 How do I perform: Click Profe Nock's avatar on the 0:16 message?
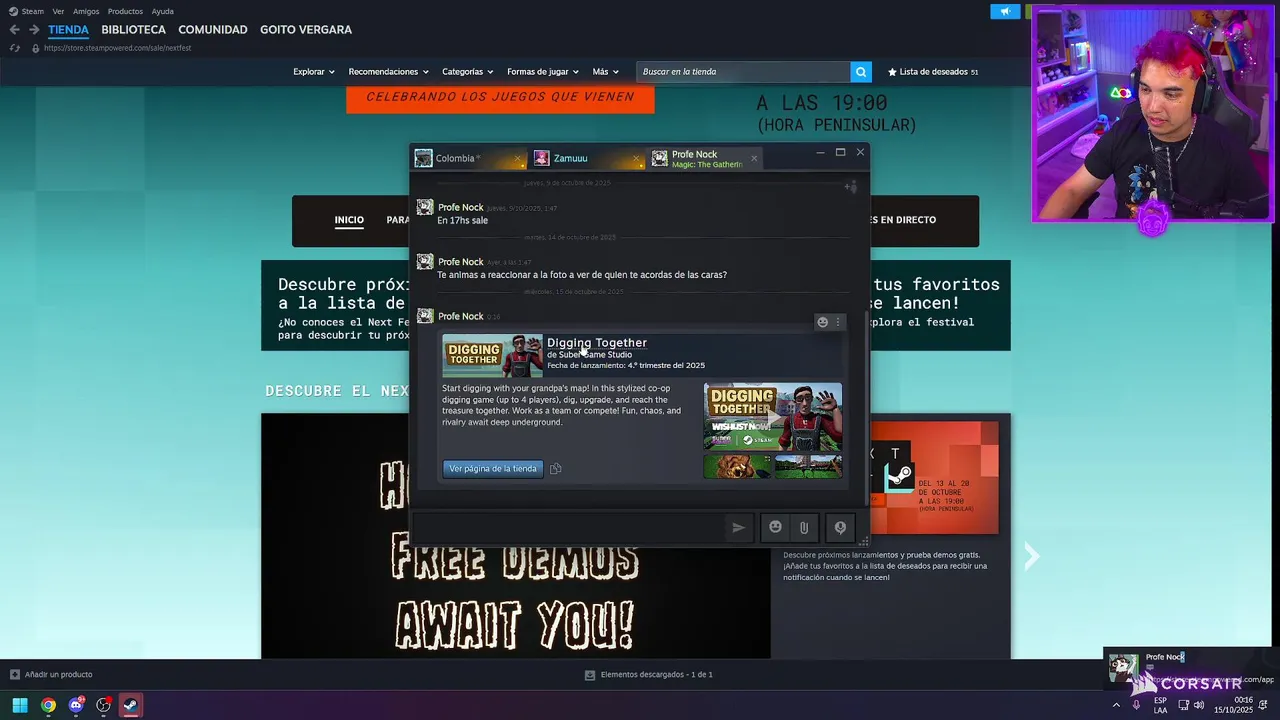pyautogui.click(x=425, y=316)
